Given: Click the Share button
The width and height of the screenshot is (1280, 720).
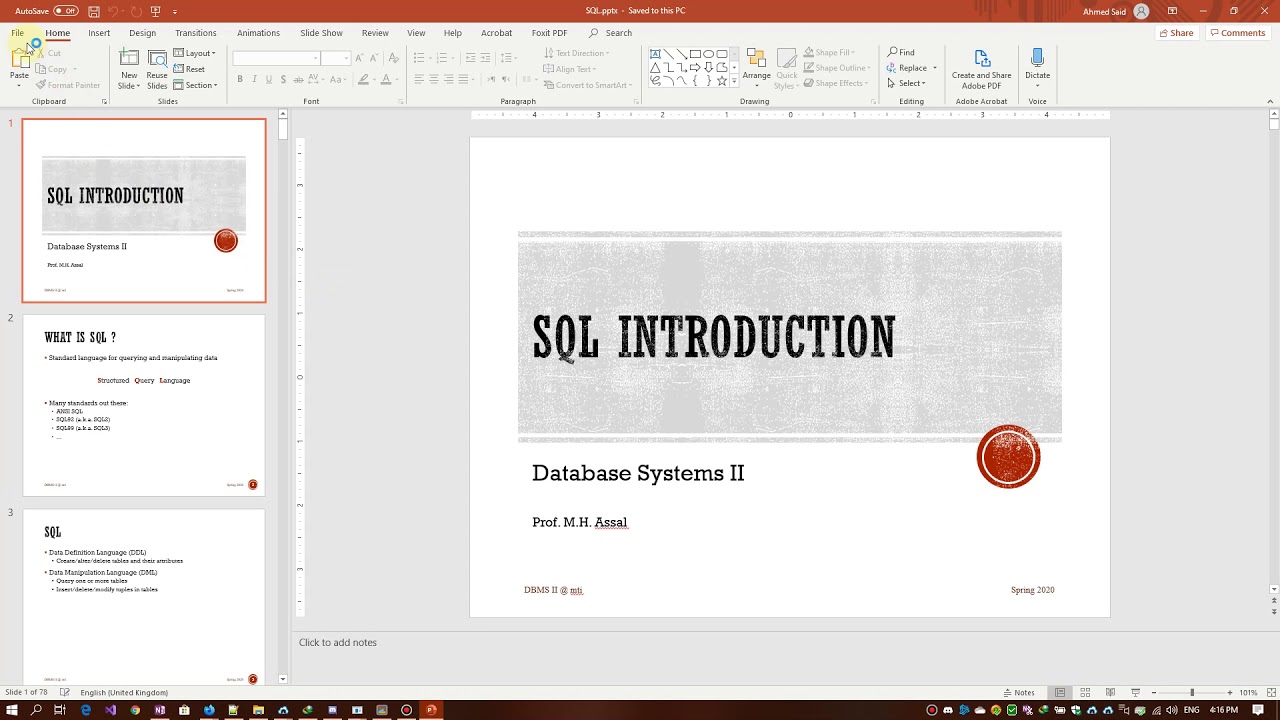Looking at the screenshot, I should coord(1176,33).
